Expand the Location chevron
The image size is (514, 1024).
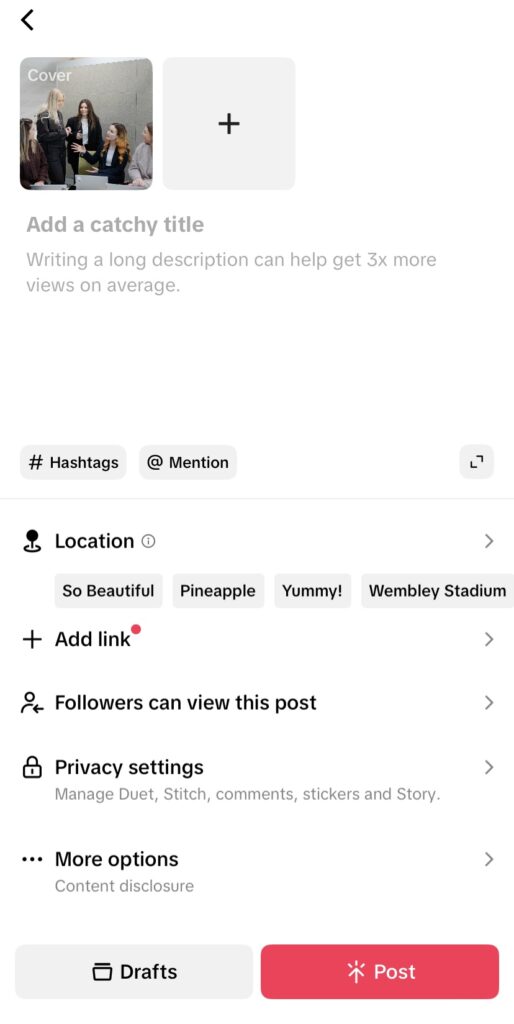coord(489,541)
